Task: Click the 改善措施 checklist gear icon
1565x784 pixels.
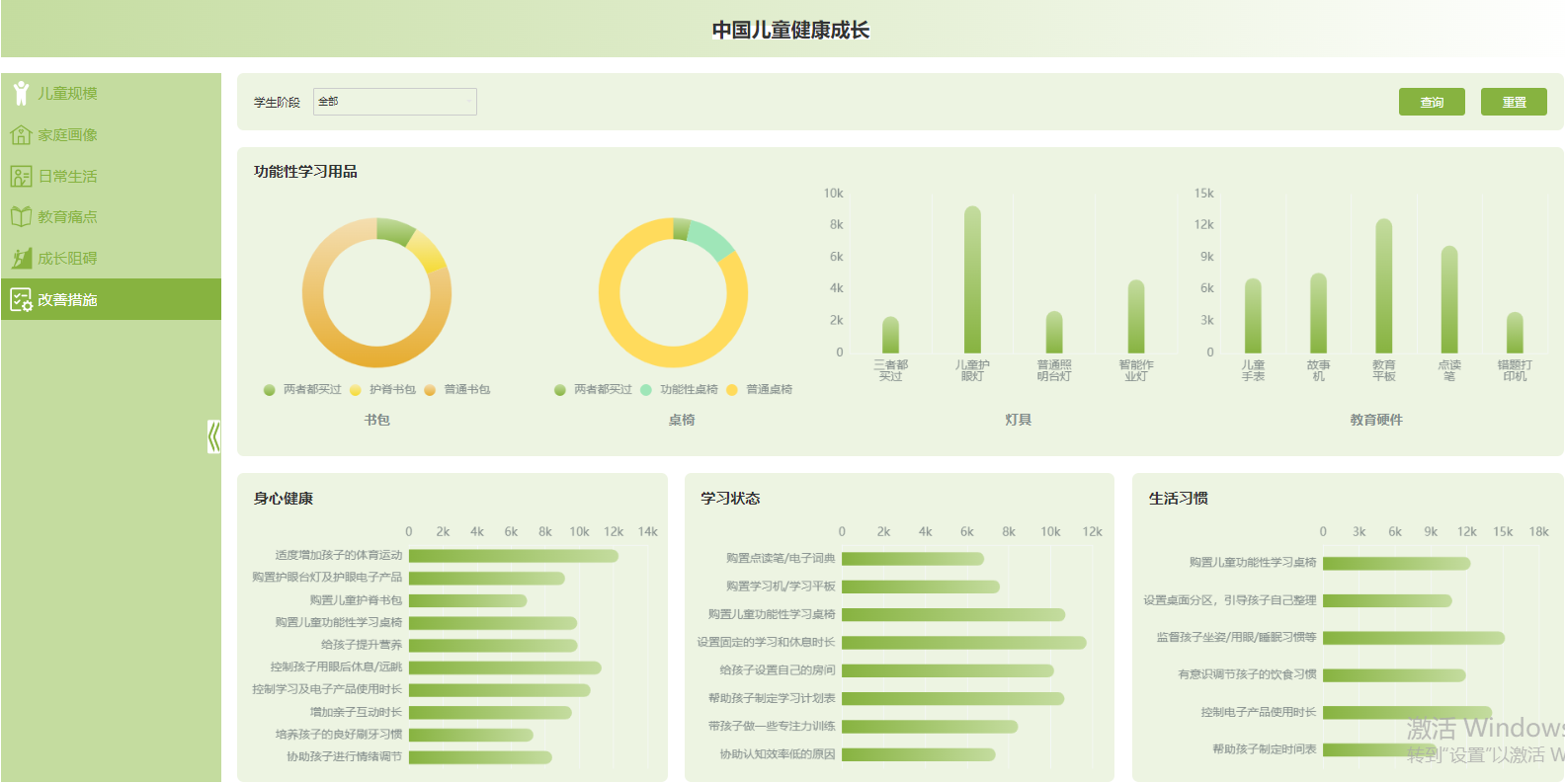Action: tap(21, 299)
